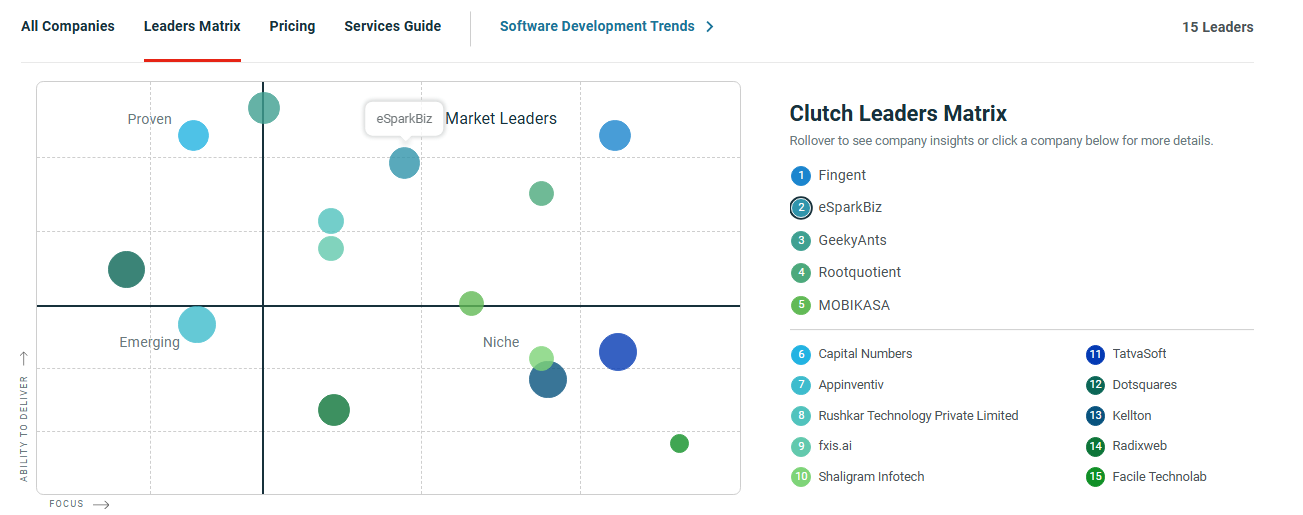Select the GeekyAnts legend name
Viewport: 1303px width, 515px height.
click(x=852, y=241)
